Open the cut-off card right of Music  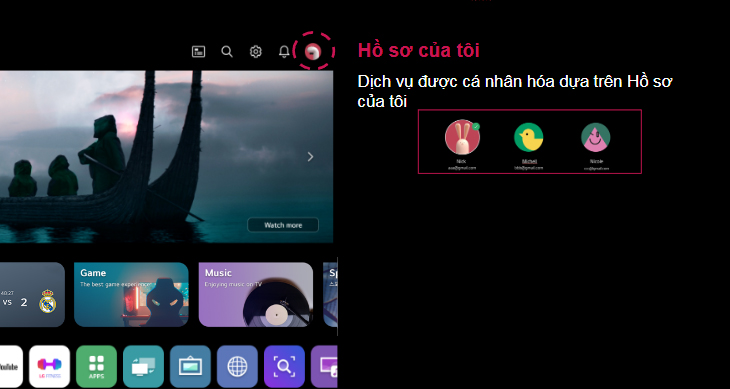[330, 295]
